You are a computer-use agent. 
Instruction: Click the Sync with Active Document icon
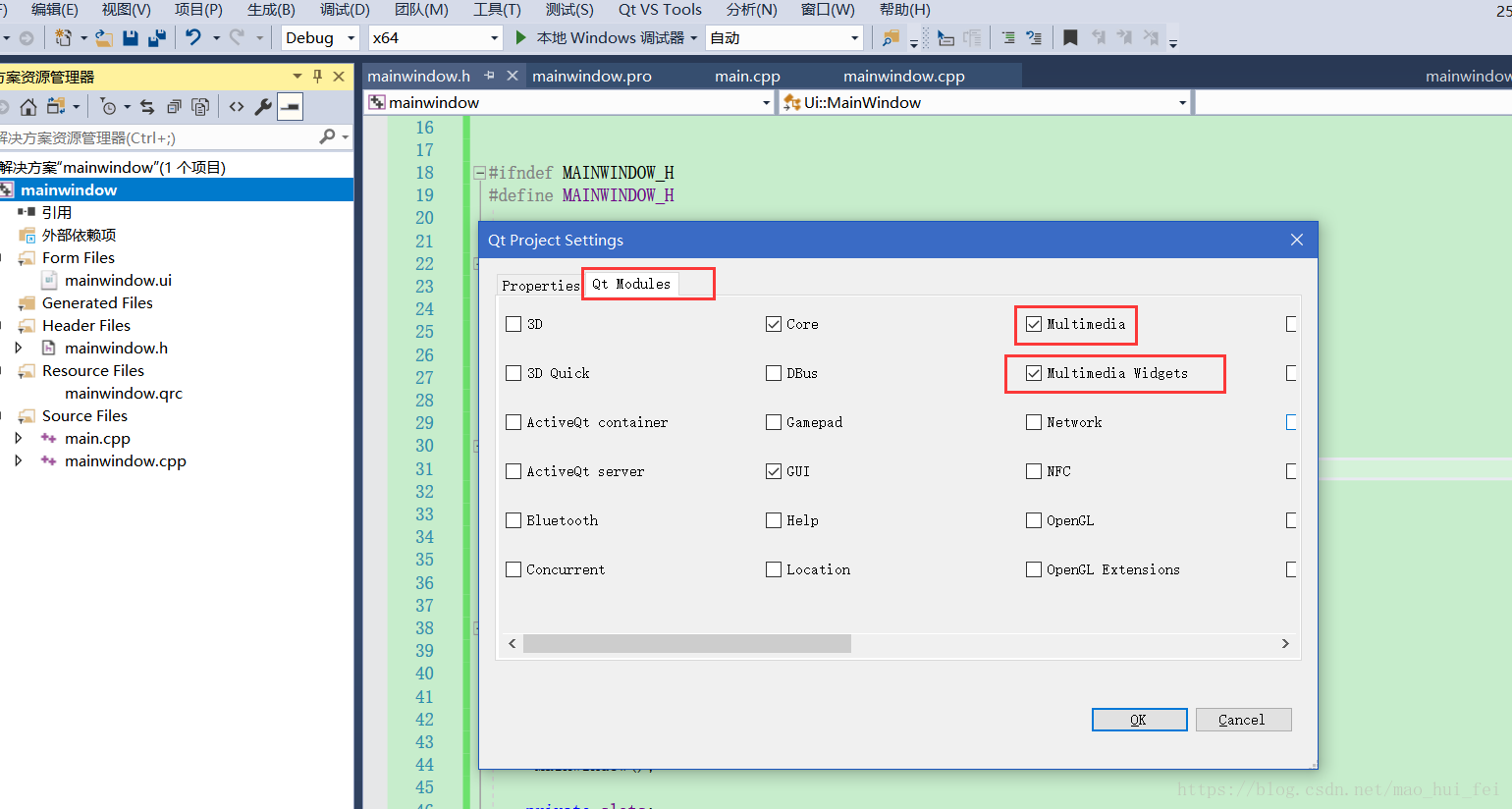pos(147,106)
